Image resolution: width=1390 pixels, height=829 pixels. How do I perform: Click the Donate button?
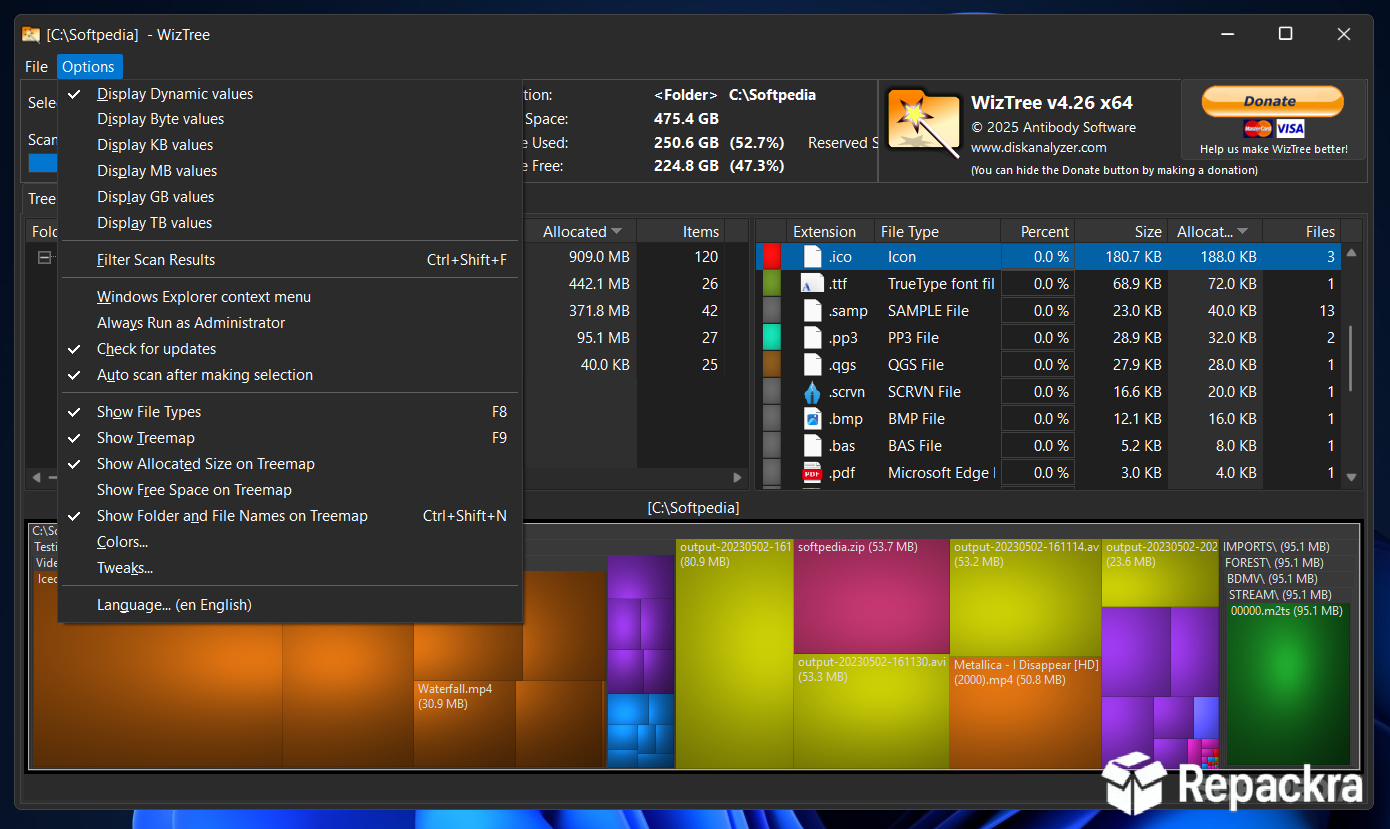[x=1271, y=101]
